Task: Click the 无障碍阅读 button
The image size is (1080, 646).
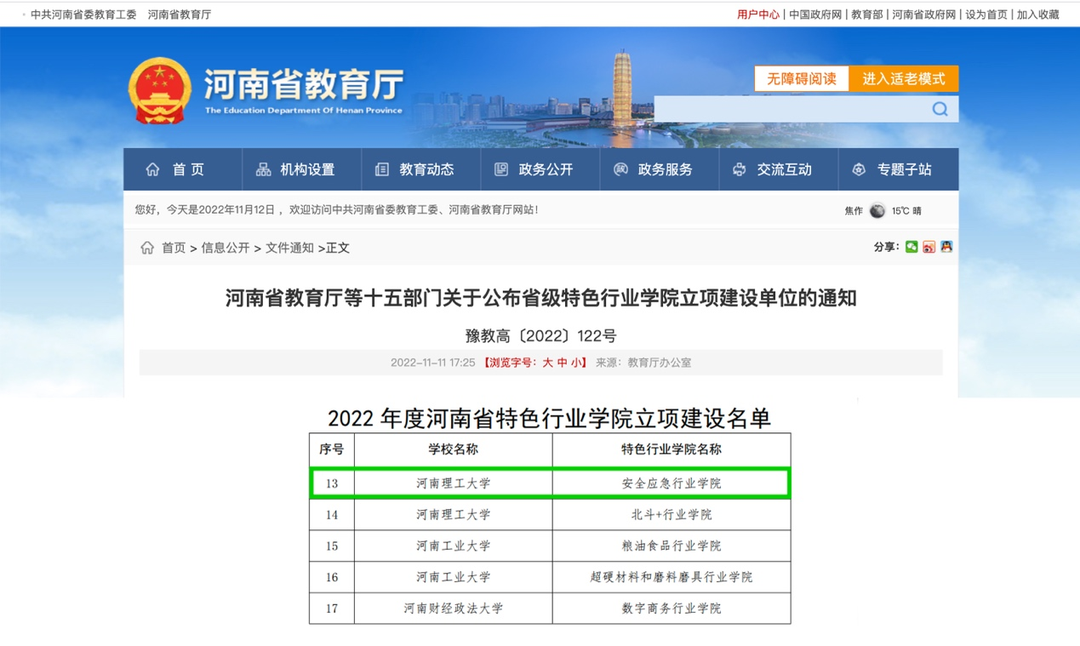Action: coord(802,79)
